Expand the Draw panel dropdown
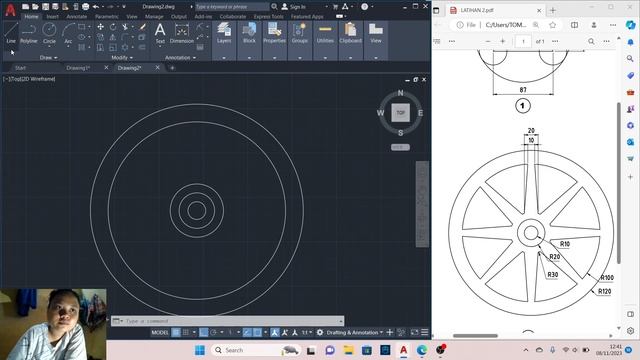 (49, 58)
